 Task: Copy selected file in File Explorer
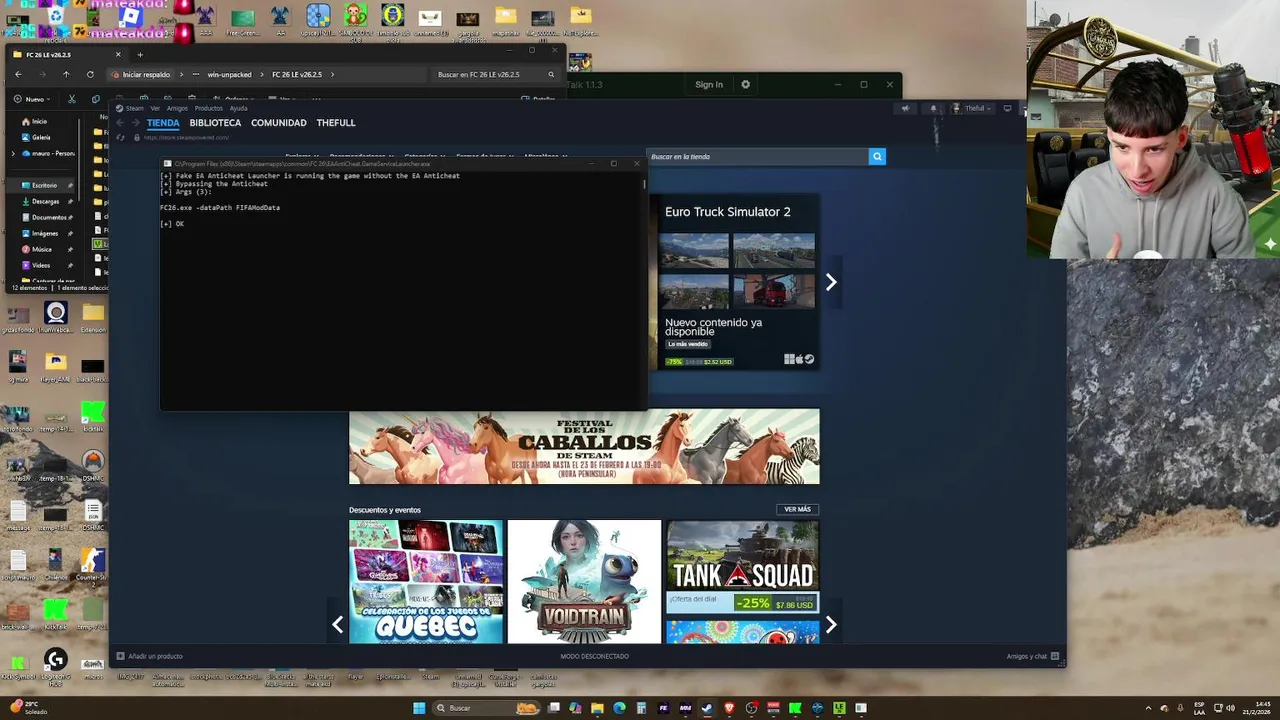pyautogui.click(x=95, y=99)
